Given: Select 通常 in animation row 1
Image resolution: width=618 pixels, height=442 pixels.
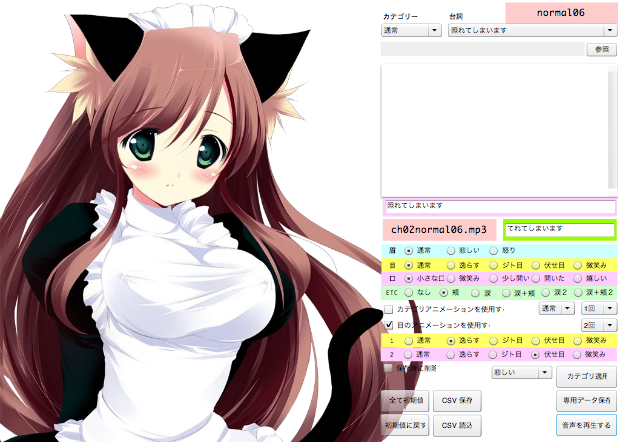Looking at the screenshot, I should coord(409,341).
